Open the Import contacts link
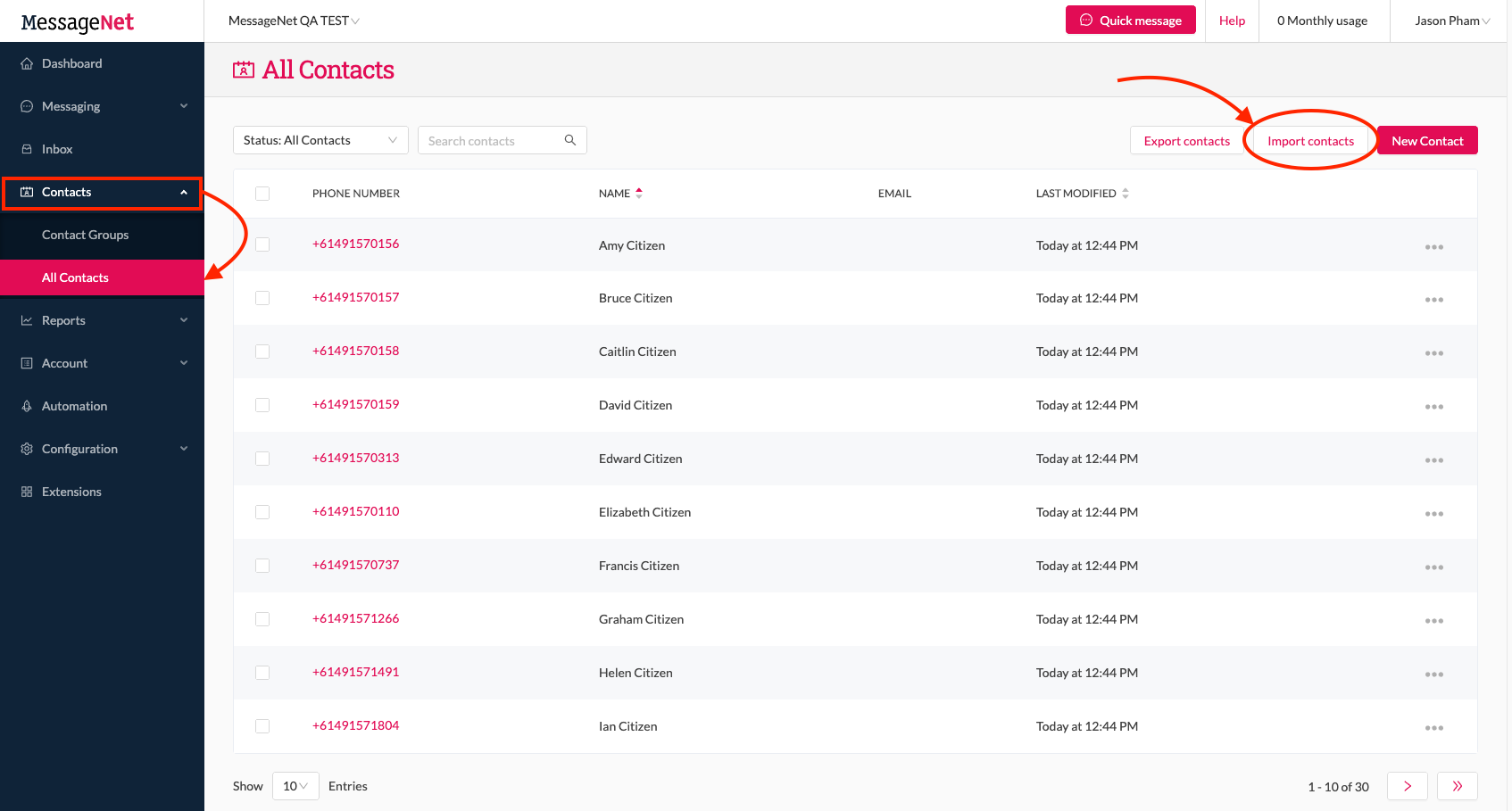Image resolution: width=1512 pixels, height=811 pixels. (1310, 140)
